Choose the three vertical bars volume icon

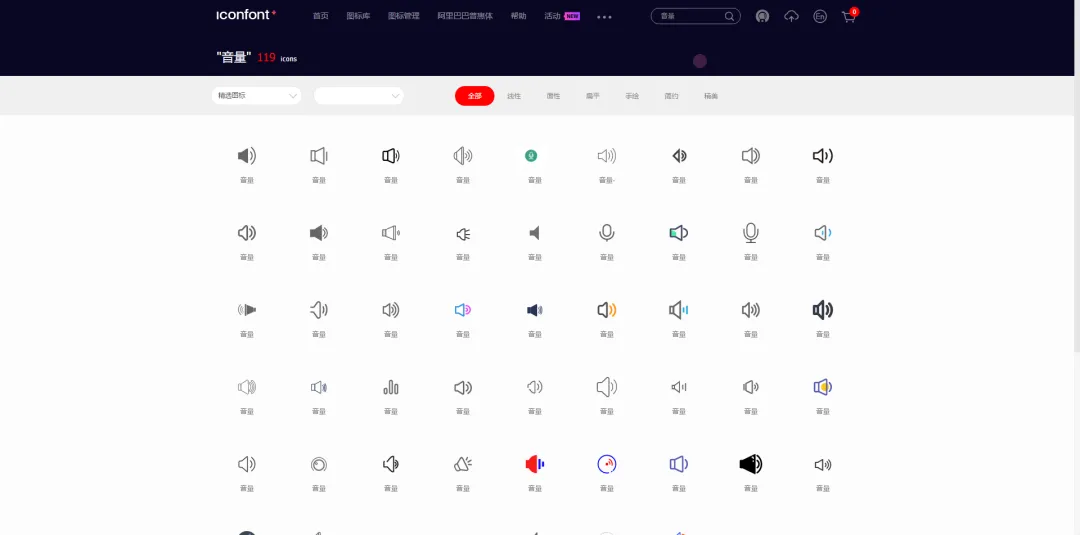pos(391,388)
